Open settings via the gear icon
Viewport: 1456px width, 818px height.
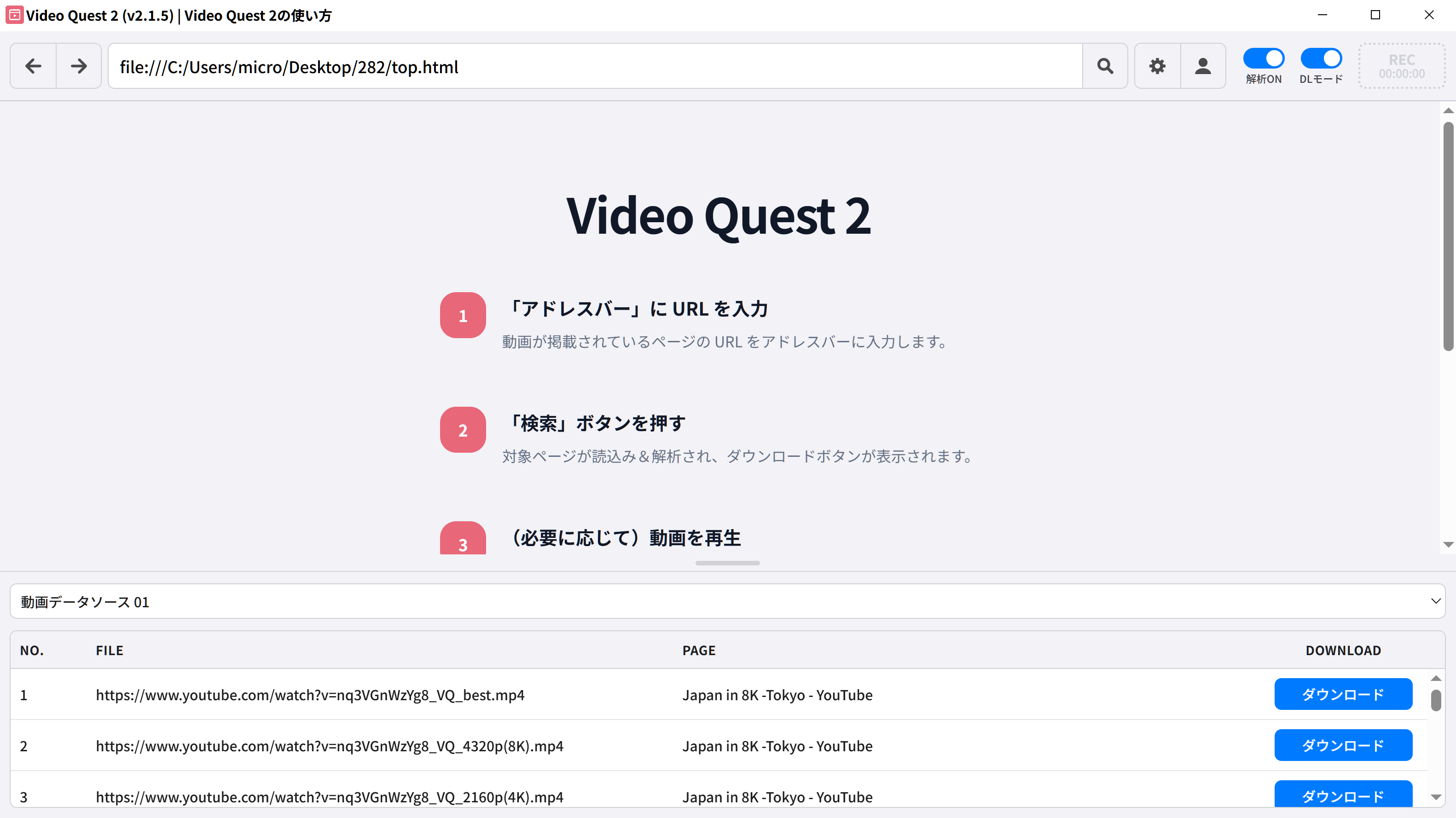(1157, 65)
